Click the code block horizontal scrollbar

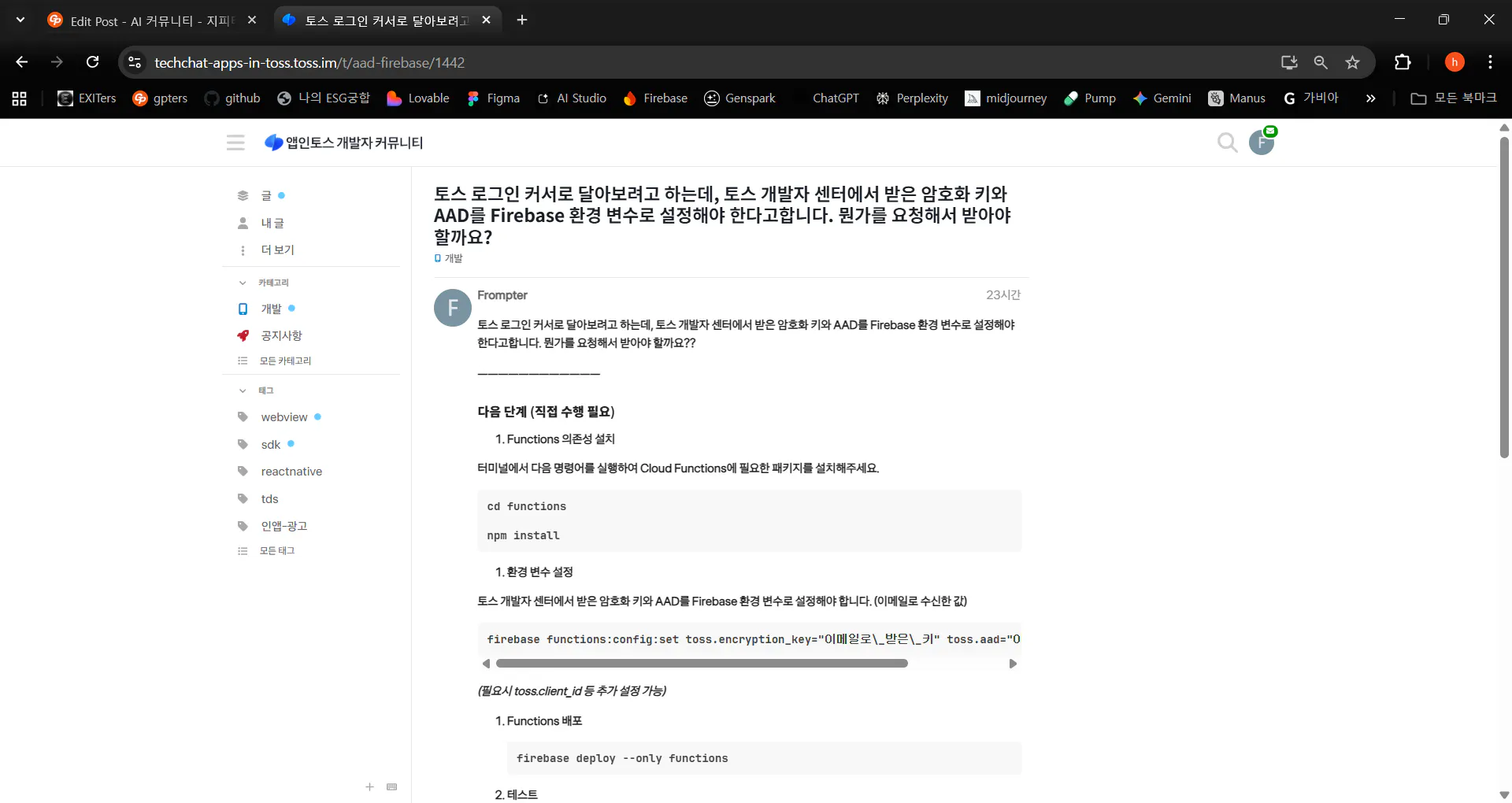click(x=702, y=664)
